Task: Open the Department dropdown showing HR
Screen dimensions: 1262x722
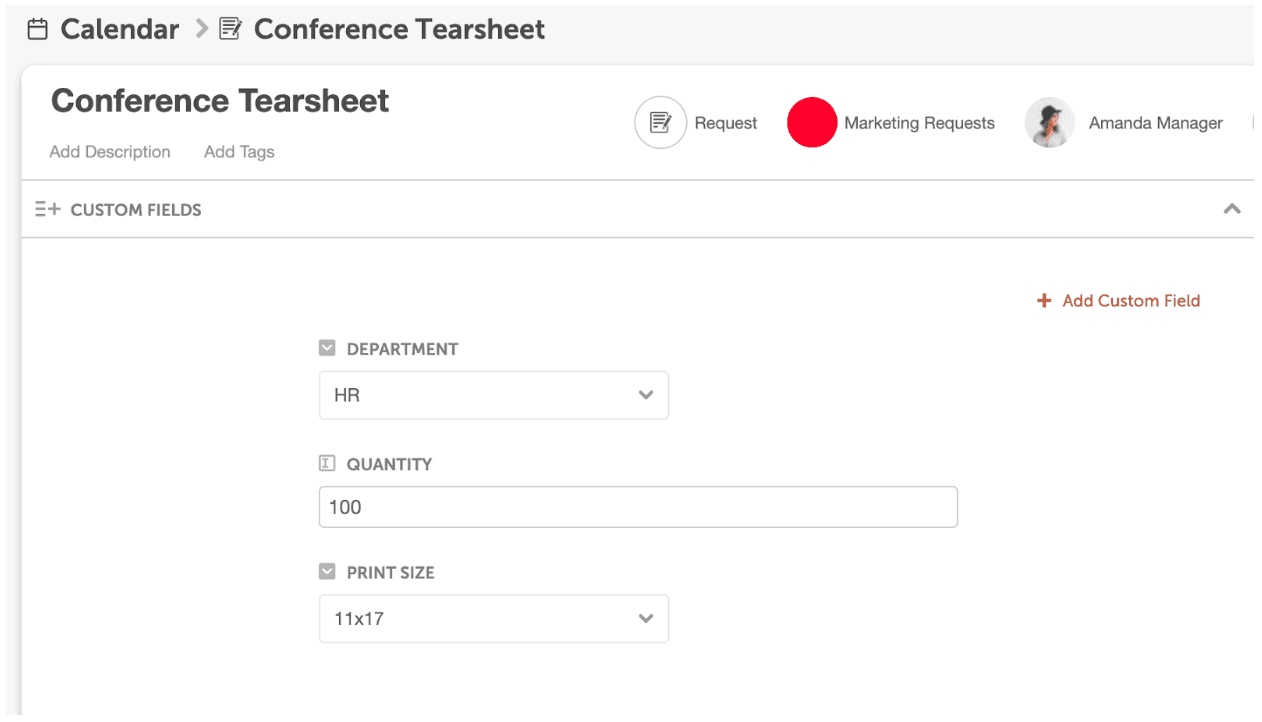Action: [x=494, y=395]
